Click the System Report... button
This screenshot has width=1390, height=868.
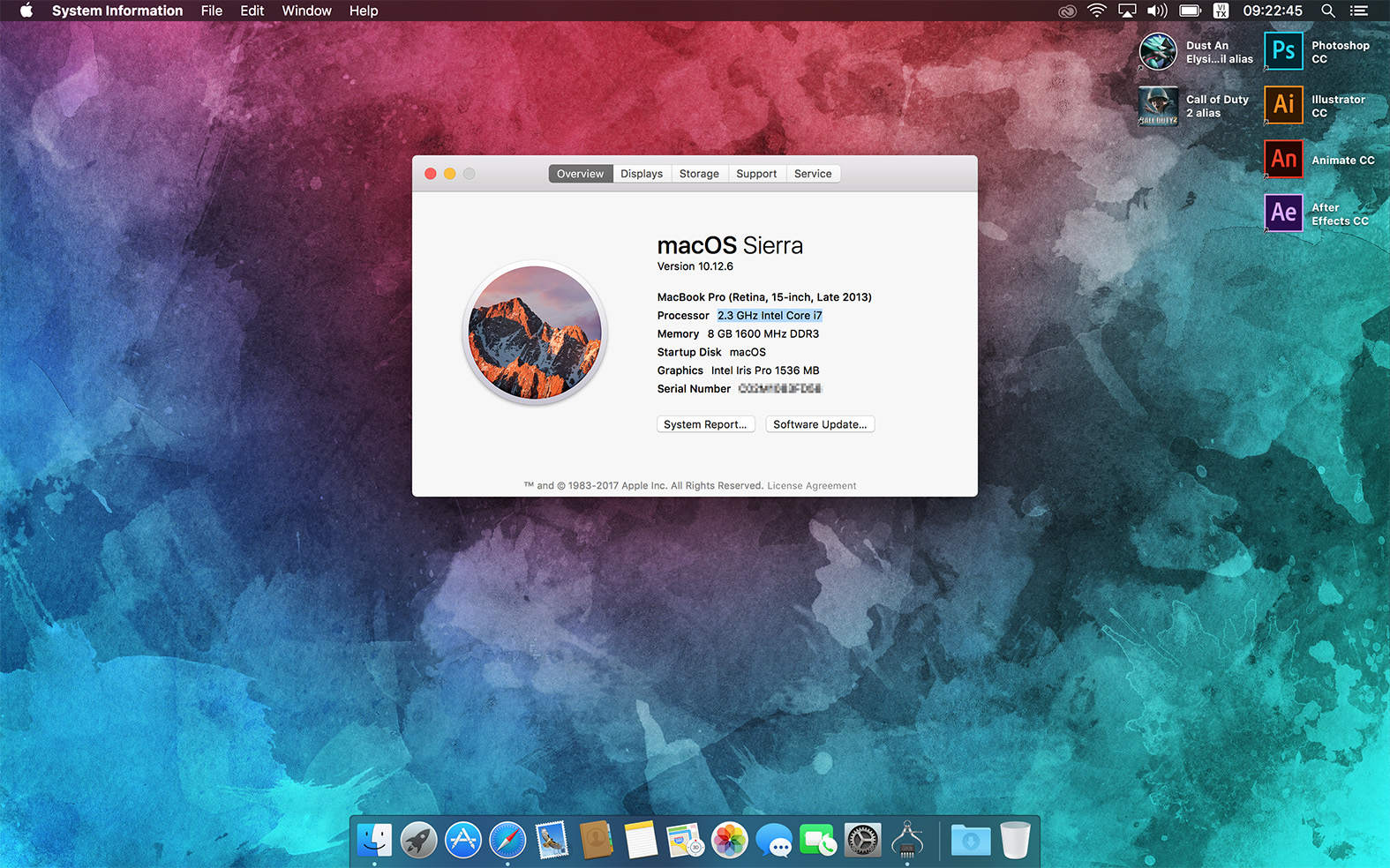[706, 424]
